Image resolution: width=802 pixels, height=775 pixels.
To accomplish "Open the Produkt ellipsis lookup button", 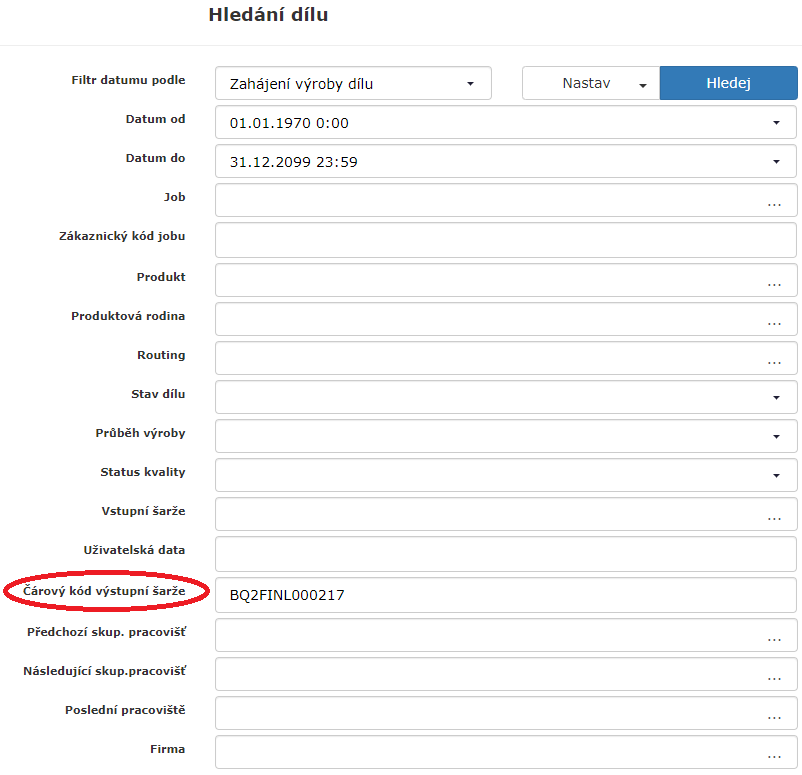I will coord(774,282).
